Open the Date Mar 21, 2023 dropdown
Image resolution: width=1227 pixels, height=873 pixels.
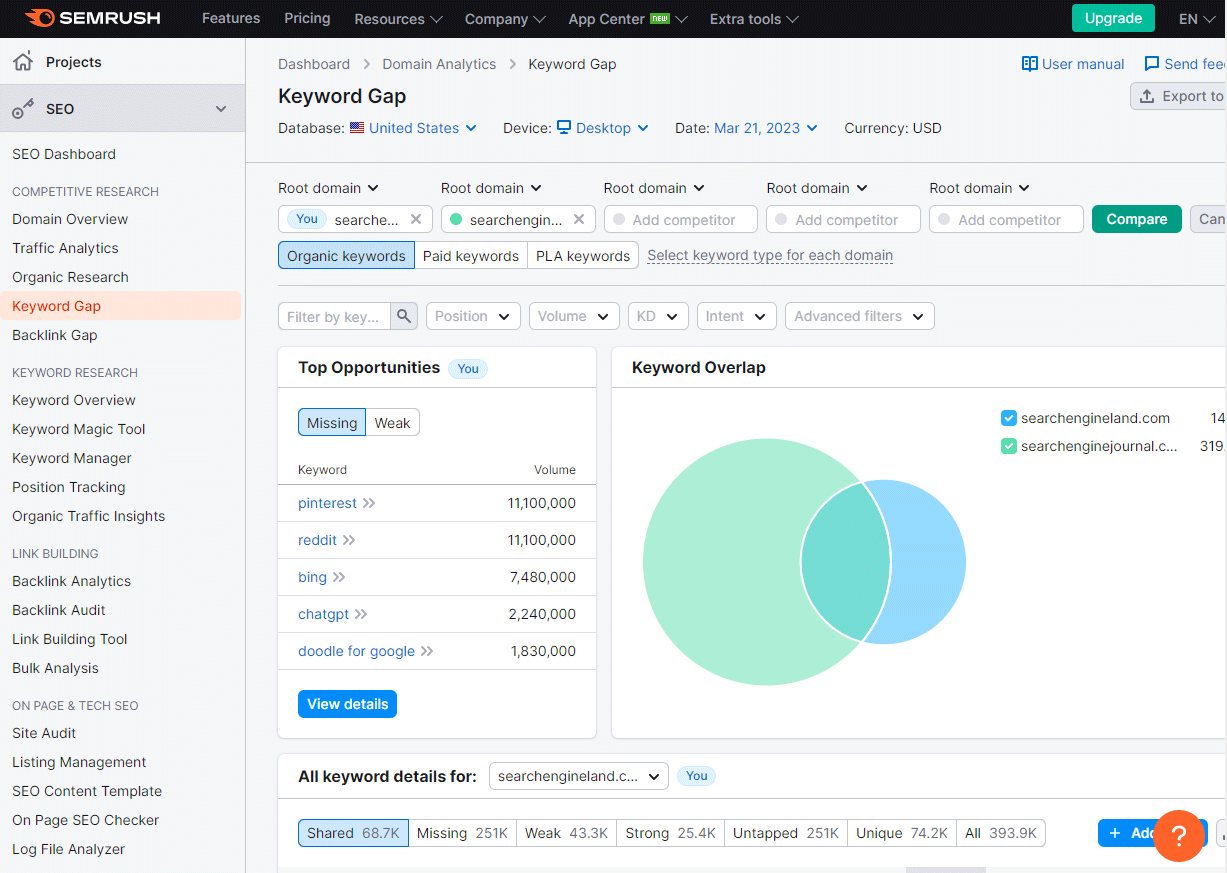[x=766, y=128]
